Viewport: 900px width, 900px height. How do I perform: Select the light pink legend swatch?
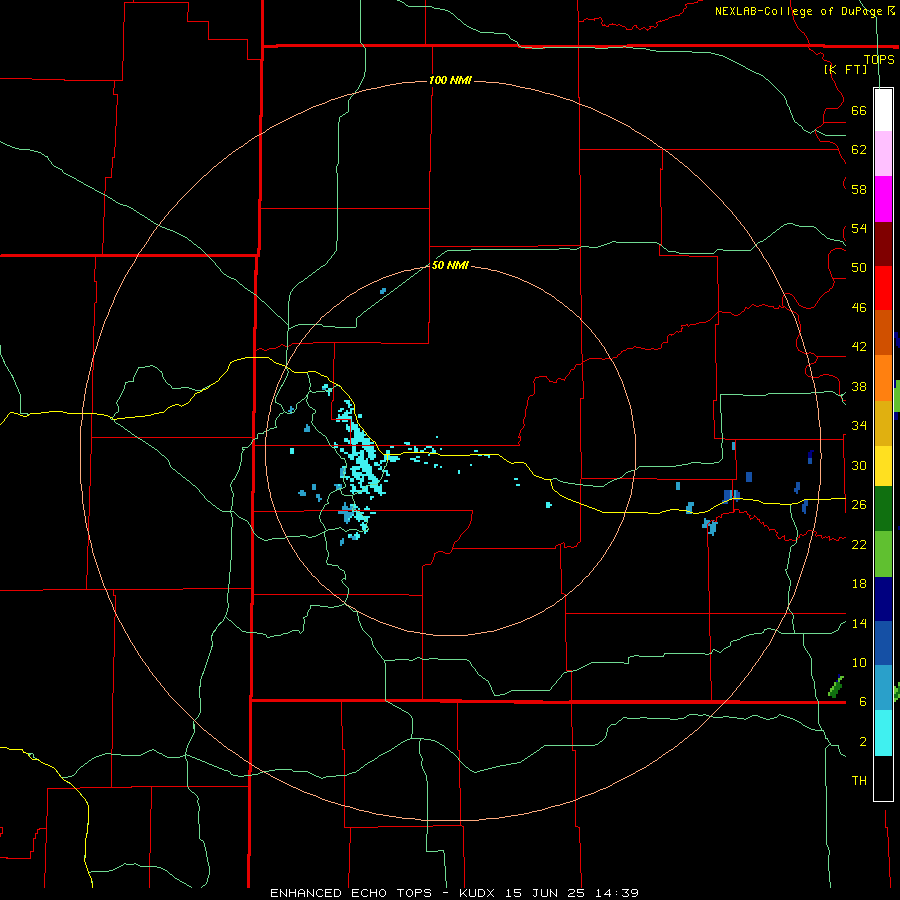883,153
